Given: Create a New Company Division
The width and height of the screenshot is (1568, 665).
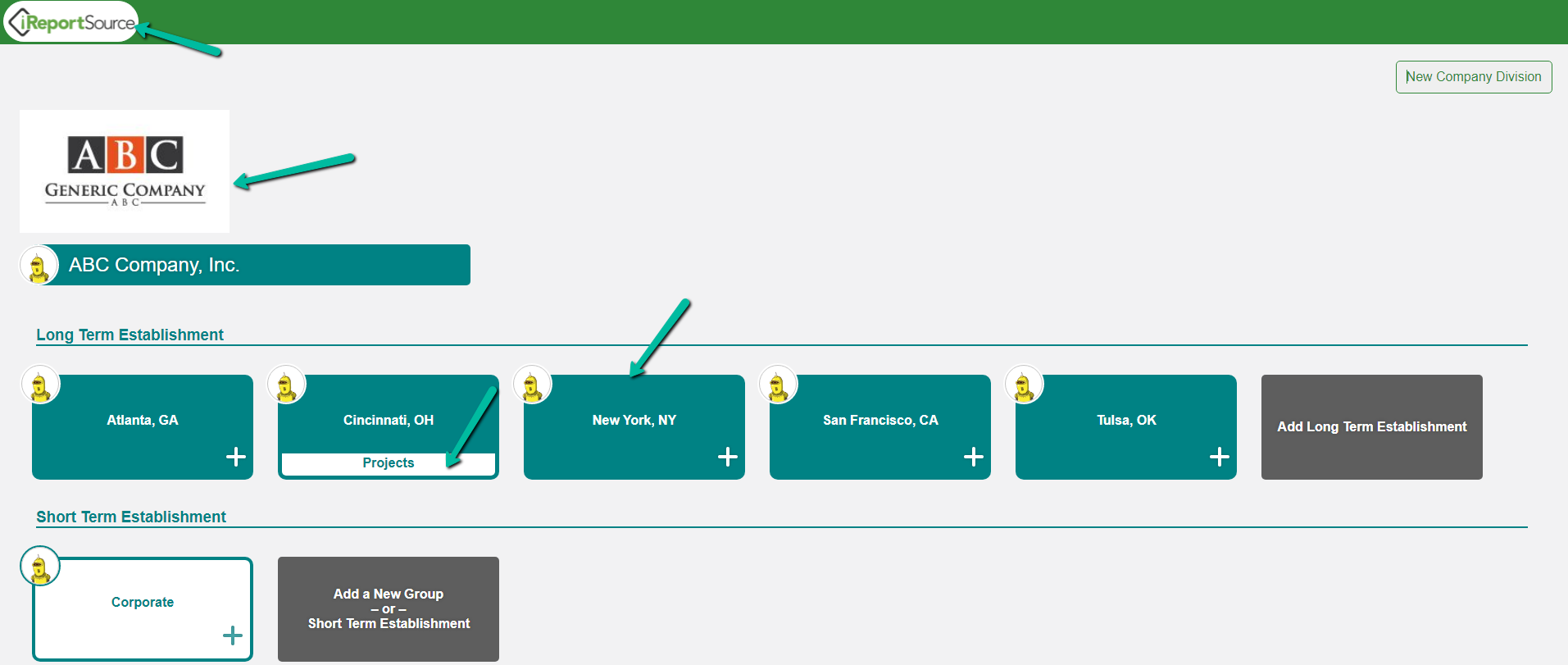Looking at the screenshot, I should click(1474, 77).
